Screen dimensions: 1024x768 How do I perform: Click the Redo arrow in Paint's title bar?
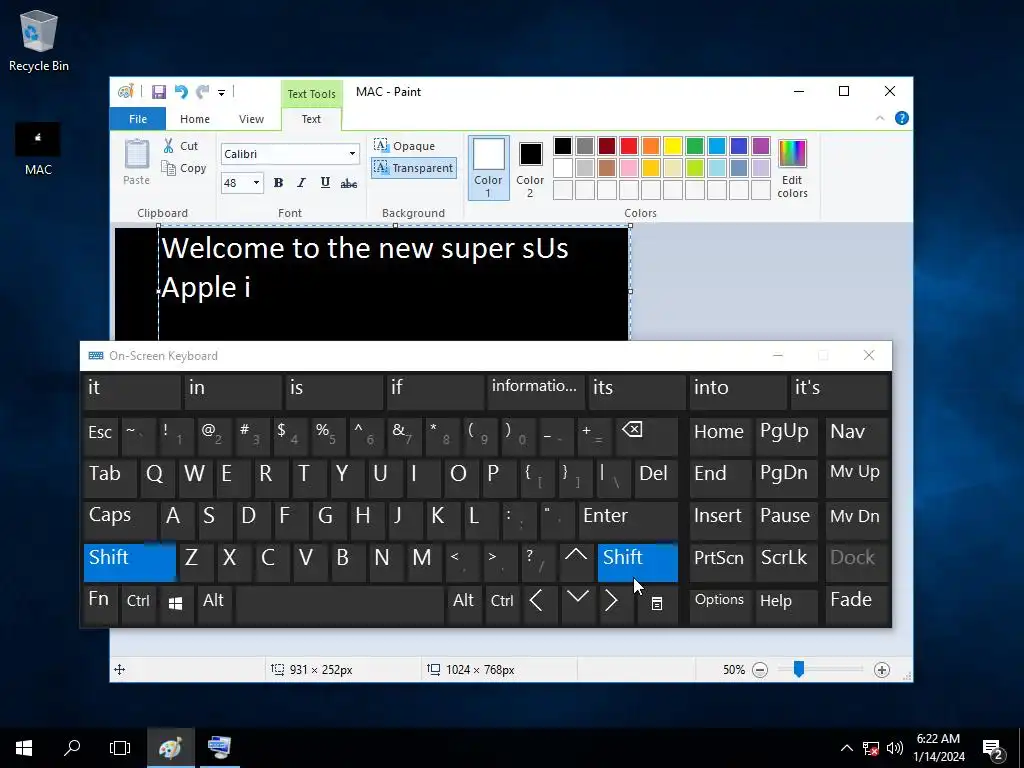pos(202,92)
